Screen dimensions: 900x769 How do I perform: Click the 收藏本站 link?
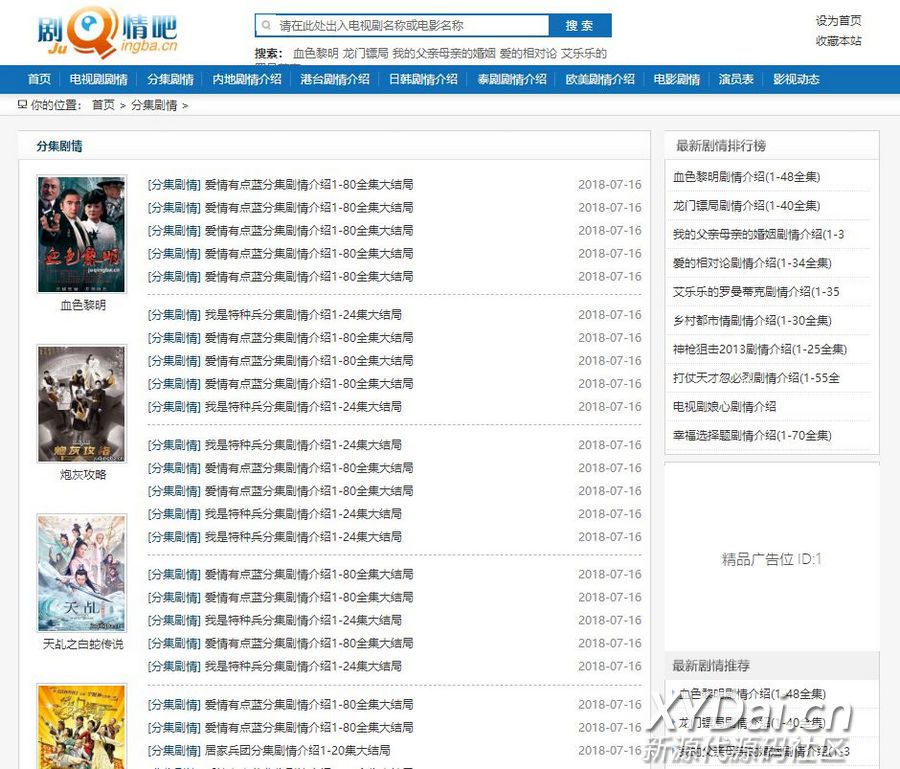[x=838, y=41]
